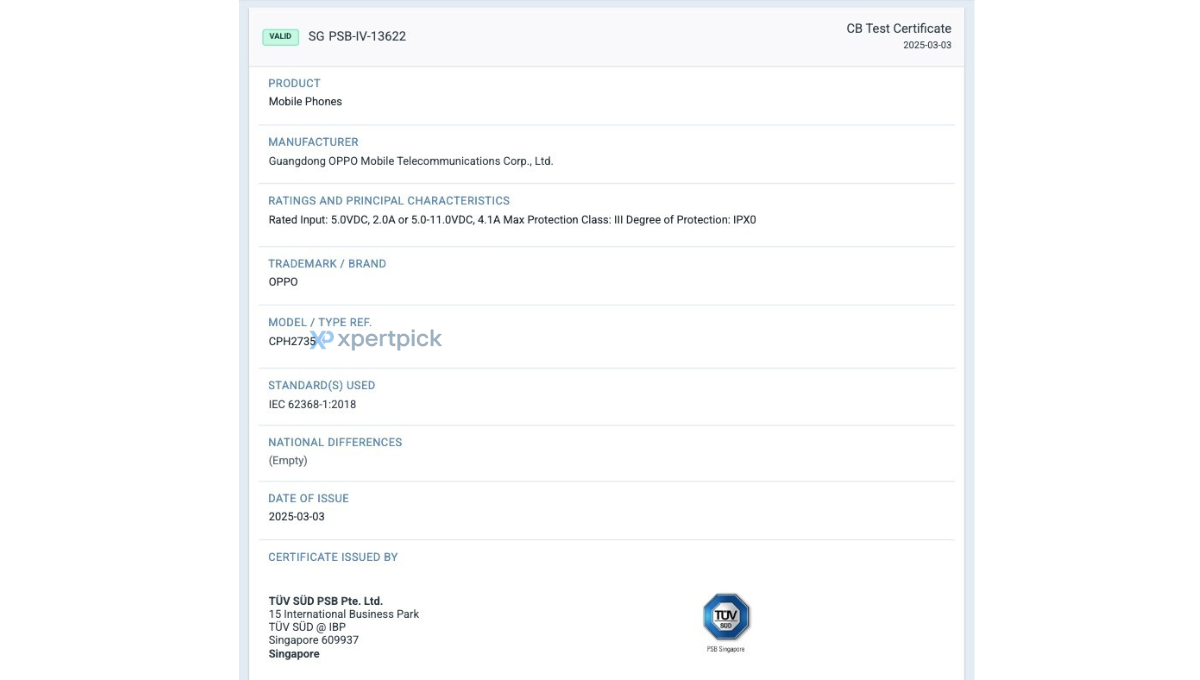Click the TÜV SÜD octagon logo
The width and height of the screenshot is (1200, 680).
coord(726,617)
